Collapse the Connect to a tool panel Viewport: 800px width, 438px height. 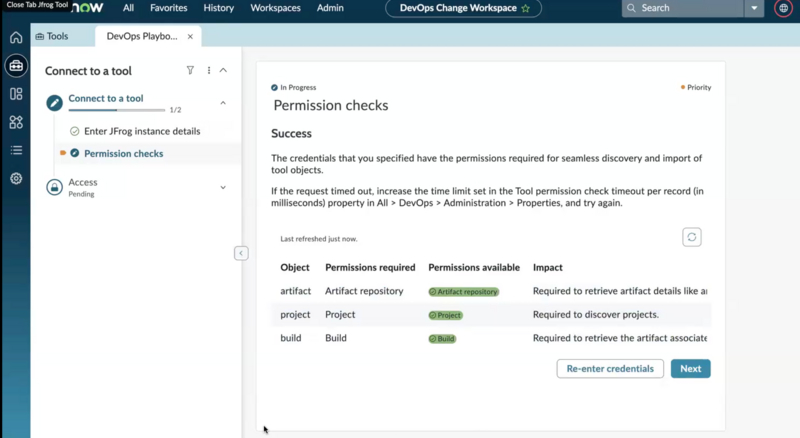(223, 70)
